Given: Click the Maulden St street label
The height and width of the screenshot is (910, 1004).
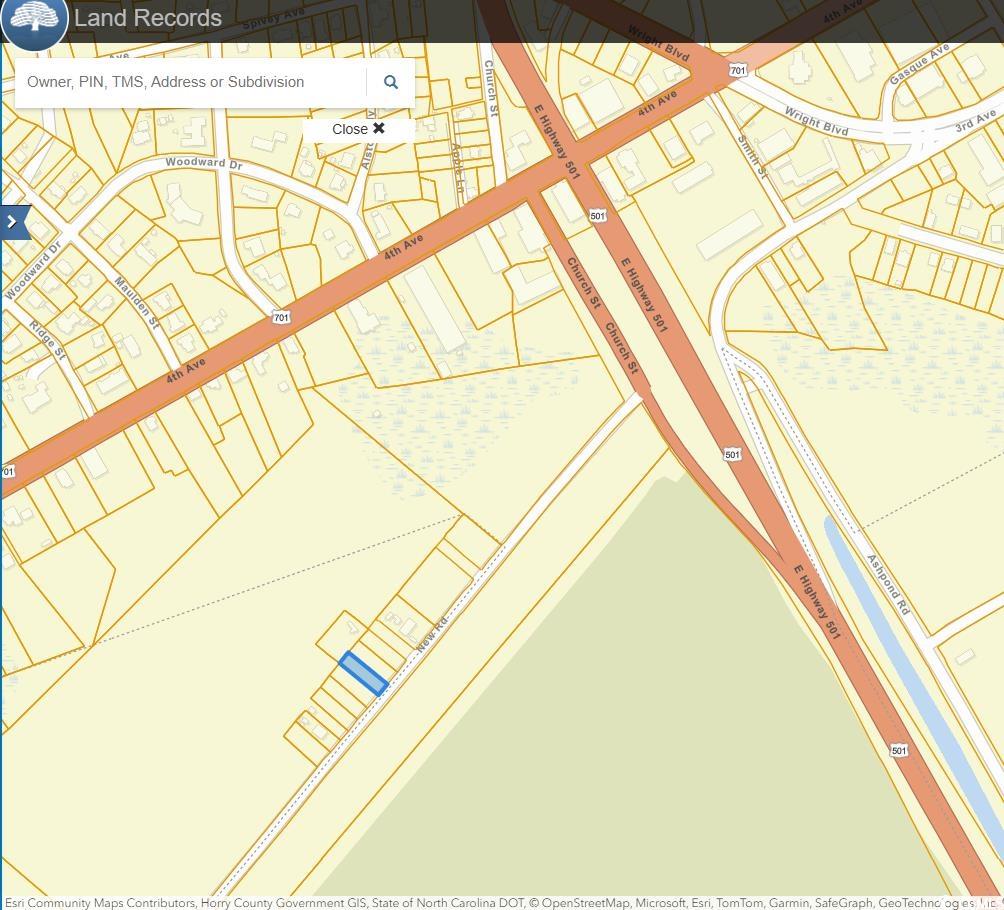Looking at the screenshot, I should pyautogui.click(x=137, y=302).
